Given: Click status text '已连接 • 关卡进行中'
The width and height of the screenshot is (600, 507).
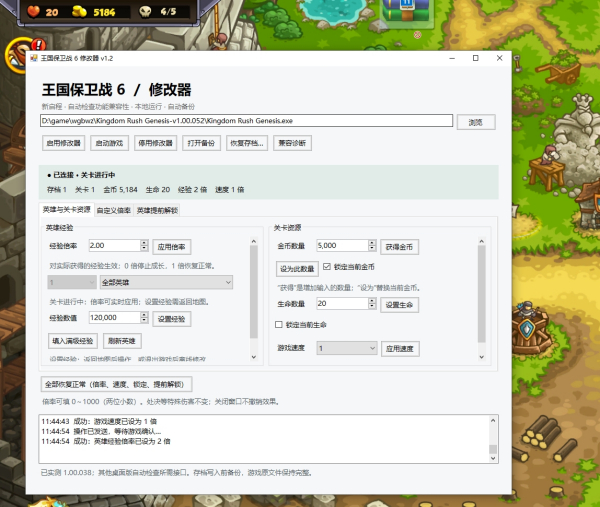Looking at the screenshot, I should (x=81, y=175).
